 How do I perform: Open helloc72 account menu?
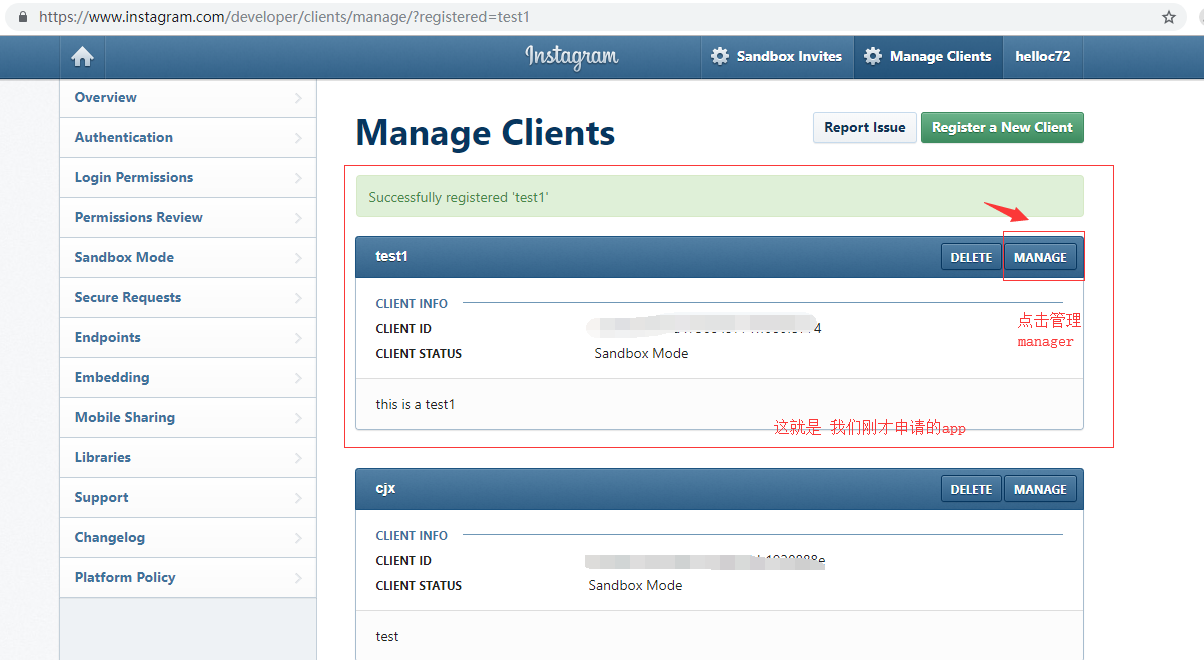1043,57
